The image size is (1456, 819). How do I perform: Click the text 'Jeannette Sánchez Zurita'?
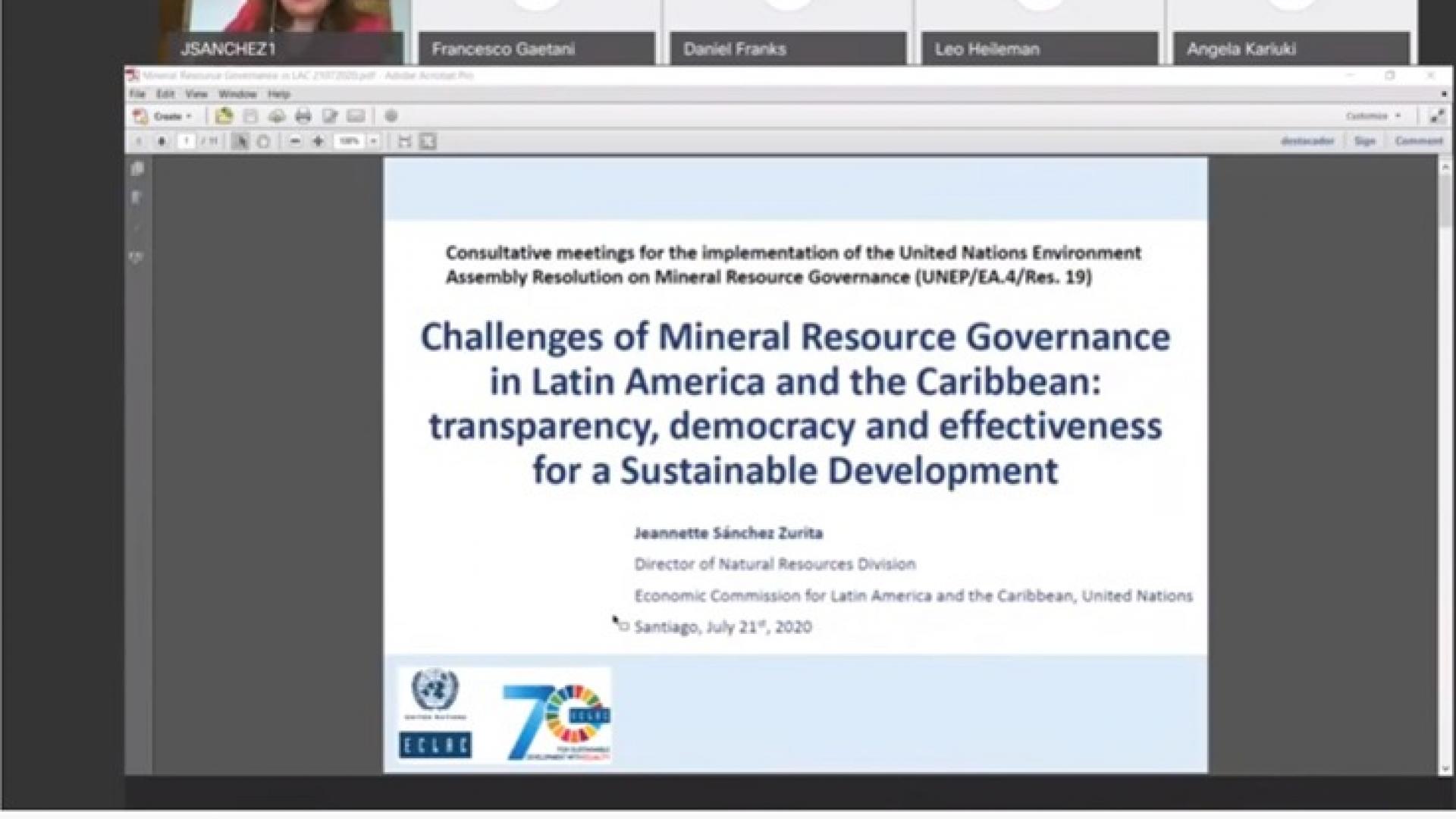pyautogui.click(x=729, y=533)
